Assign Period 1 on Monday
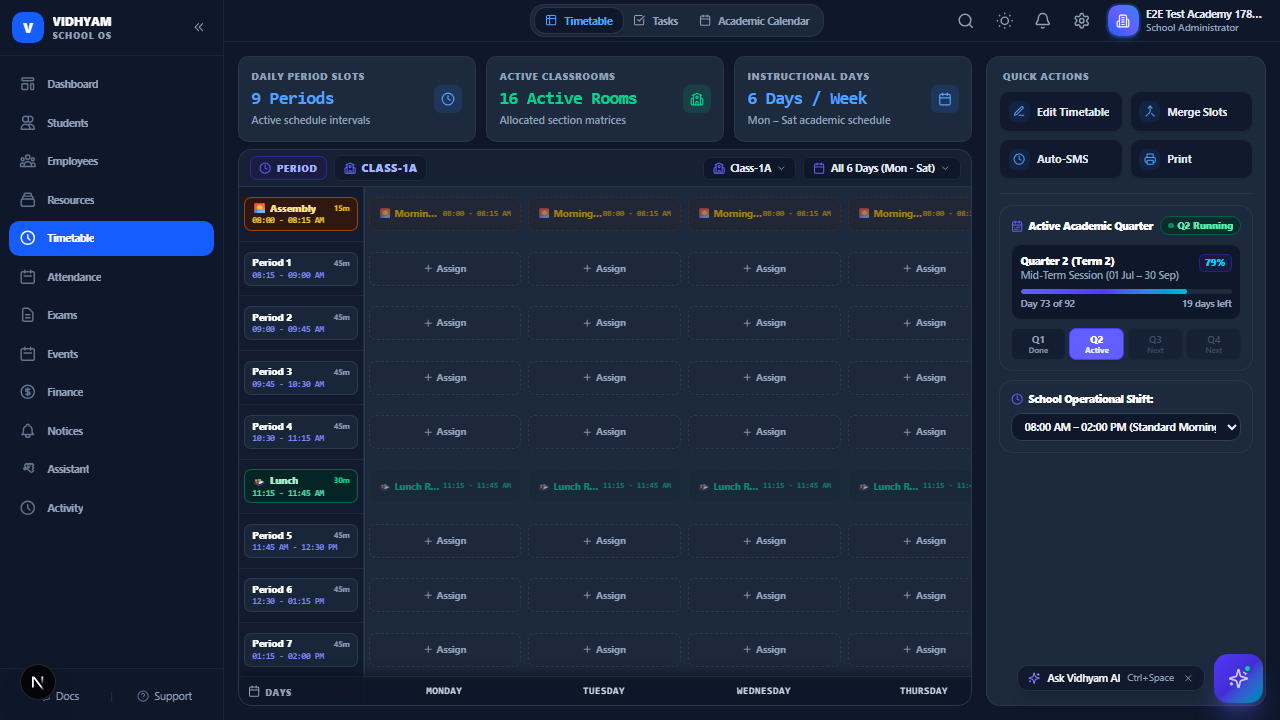The height and width of the screenshot is (720, 1280). pos(445,268)
